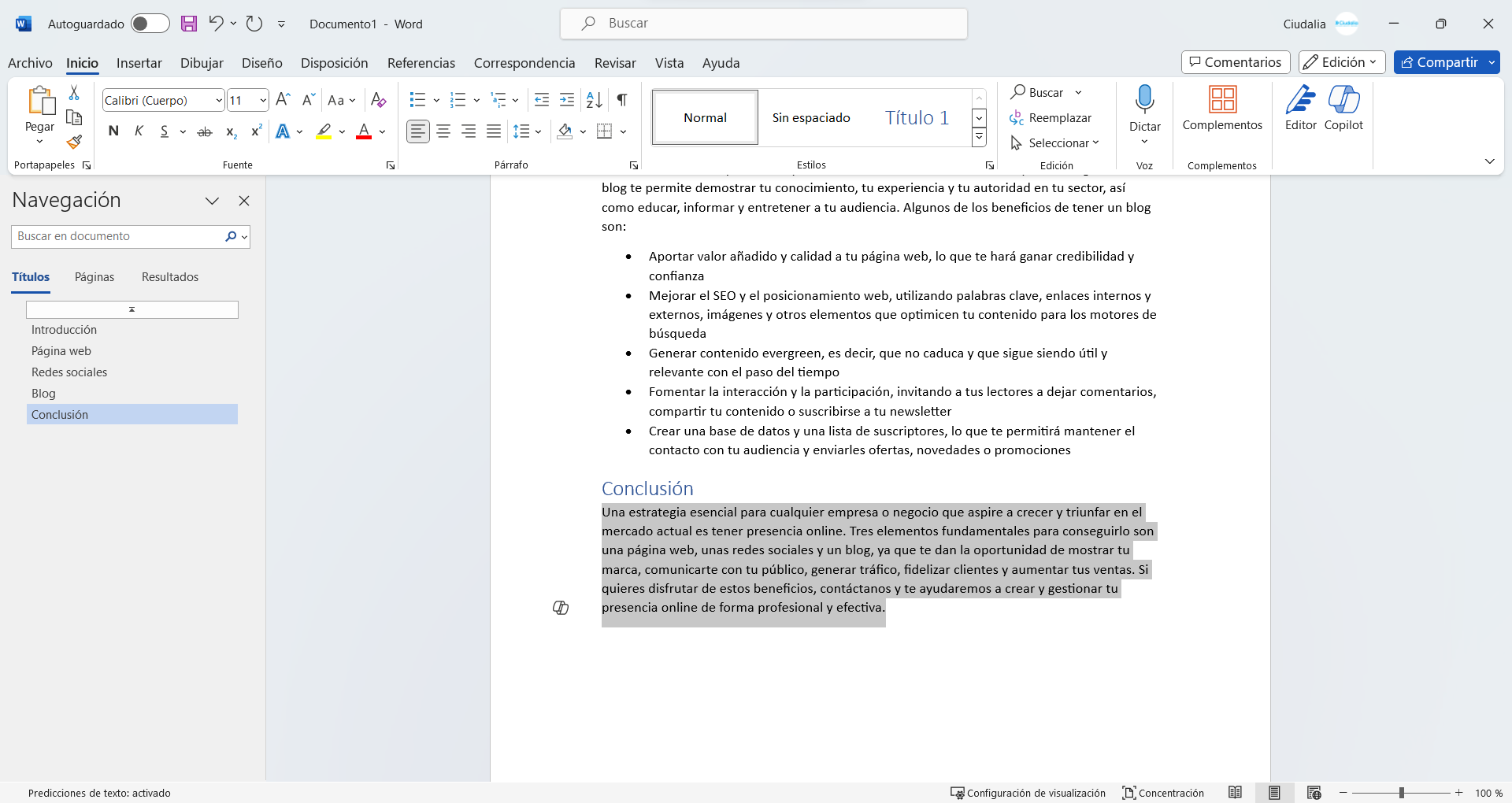Viewport: 1512px width, 803px height.
Task: Open the Edición mode dropdown
Action: pyautogui.click(x=1342, y=62)
